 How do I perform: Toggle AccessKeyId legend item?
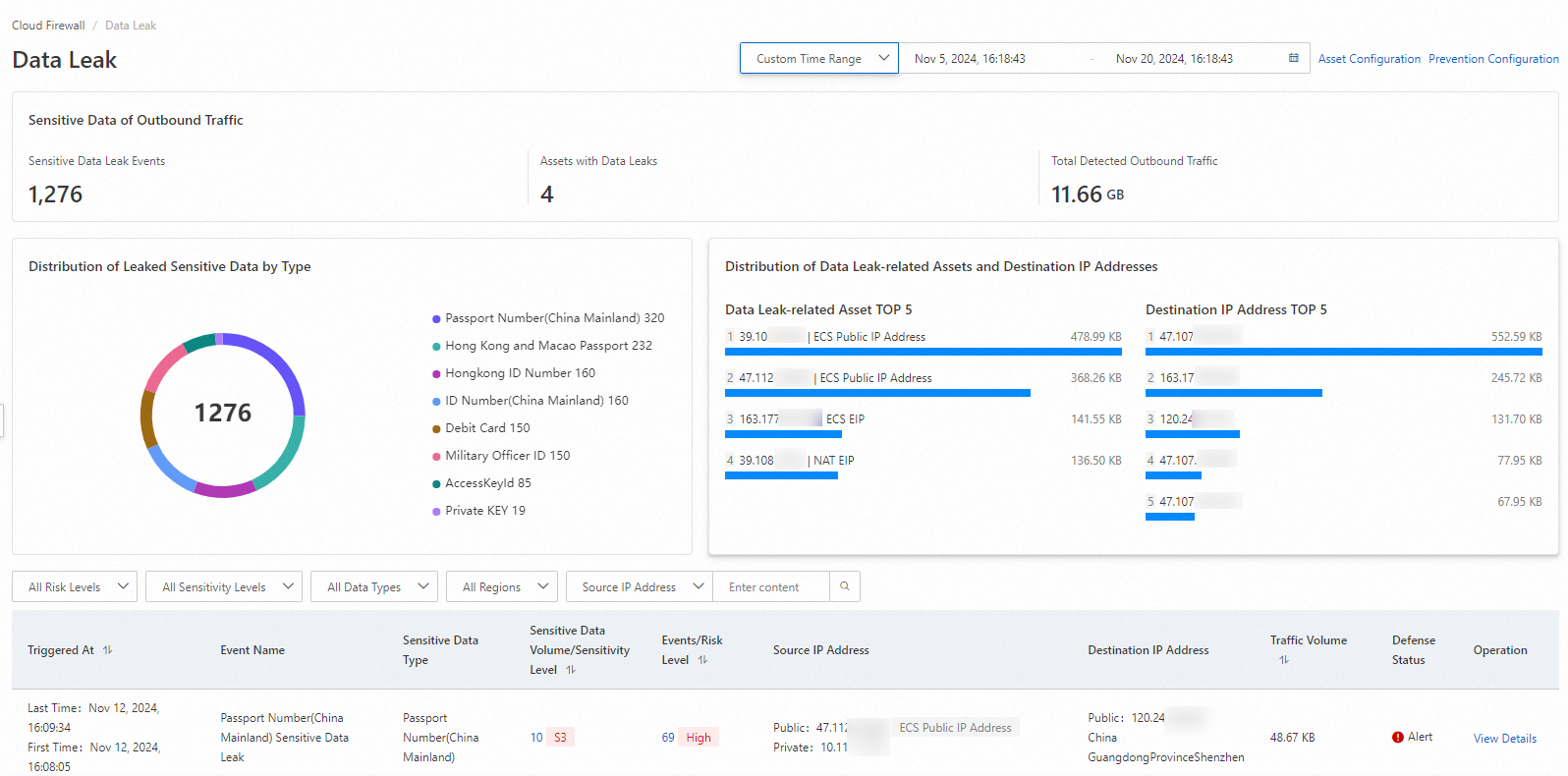point(481,483)
